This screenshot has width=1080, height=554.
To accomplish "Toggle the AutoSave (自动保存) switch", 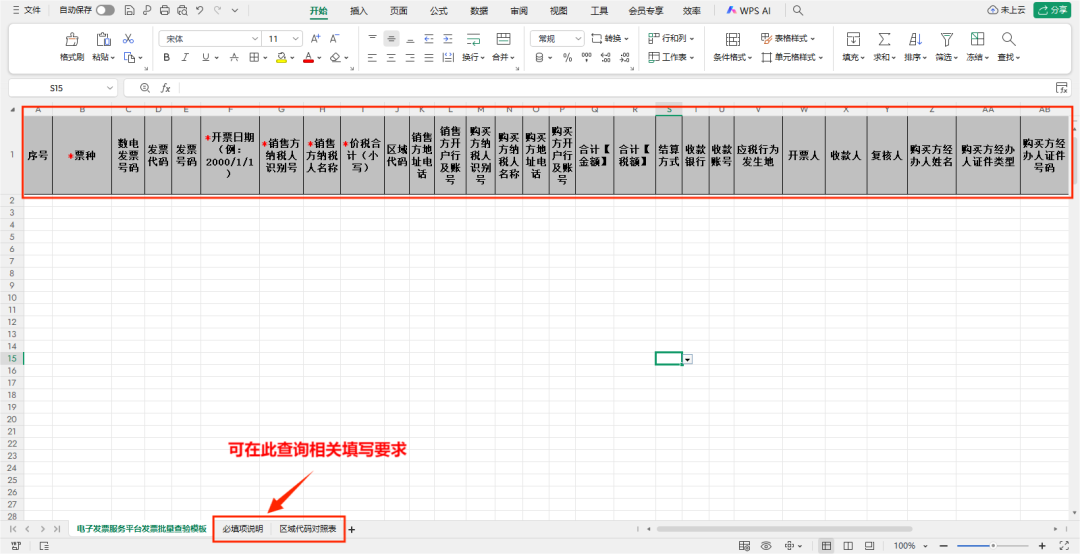I will 104,10.
